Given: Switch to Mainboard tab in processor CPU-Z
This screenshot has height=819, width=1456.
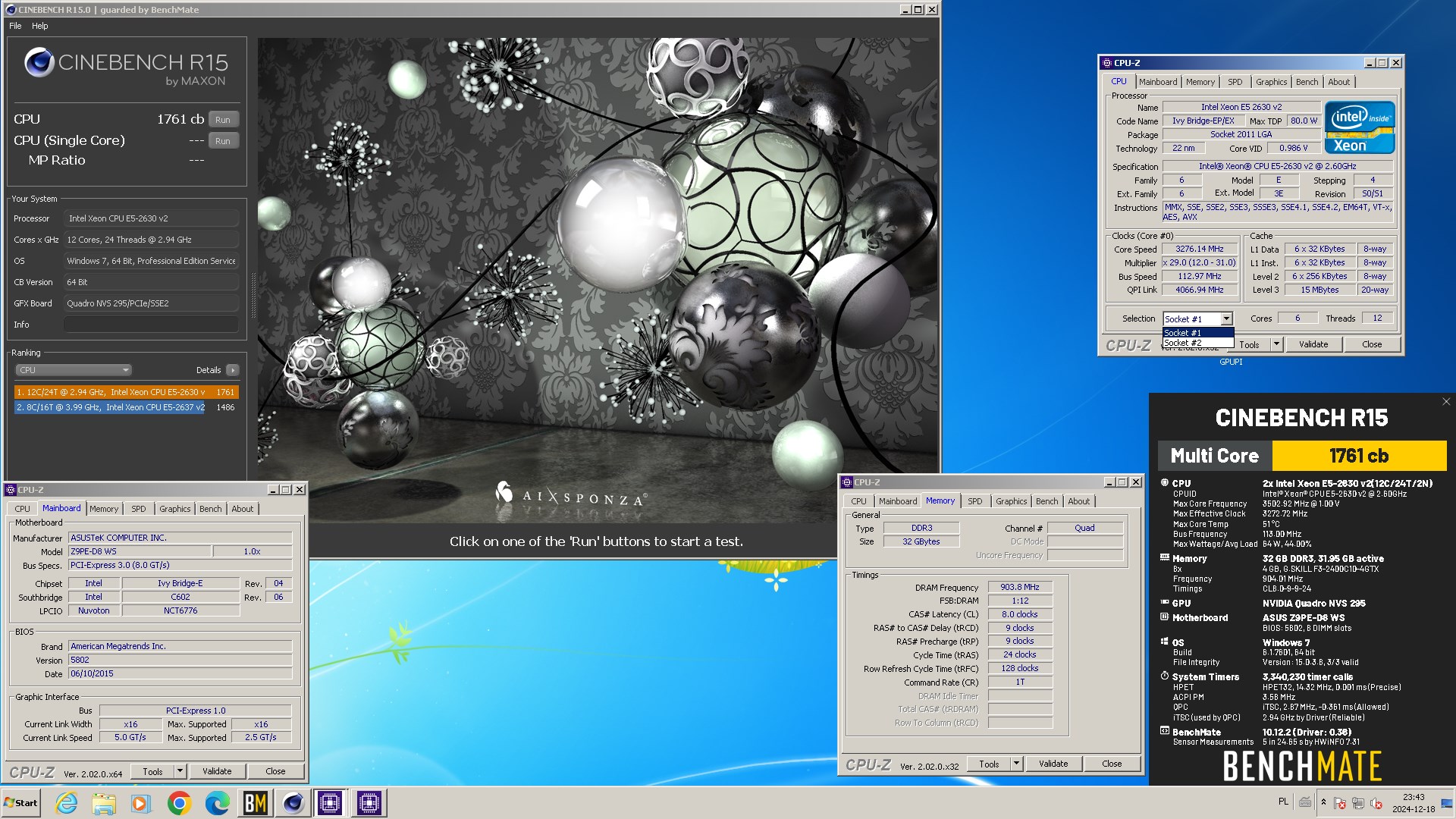Looking at the screenshot, I should tap(1158, 82).
